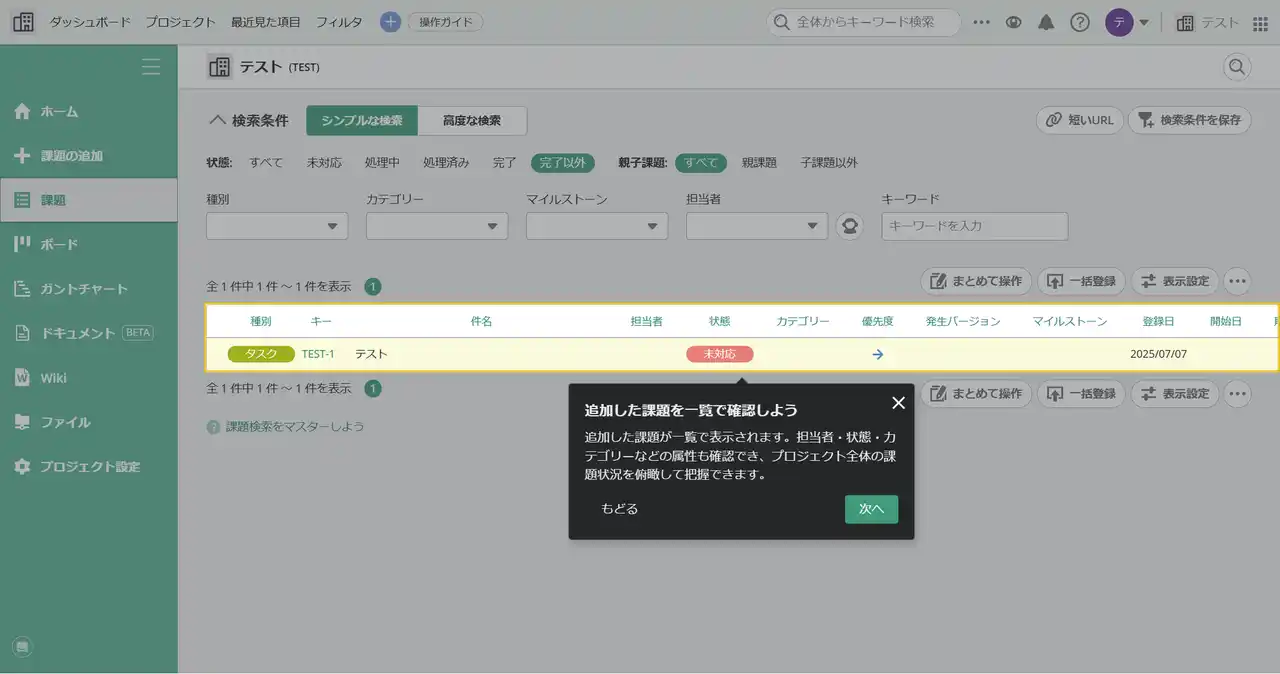Open the watch list eye icon
The height and width of the screenshot is (674, 1280).
coord(1013,22)
